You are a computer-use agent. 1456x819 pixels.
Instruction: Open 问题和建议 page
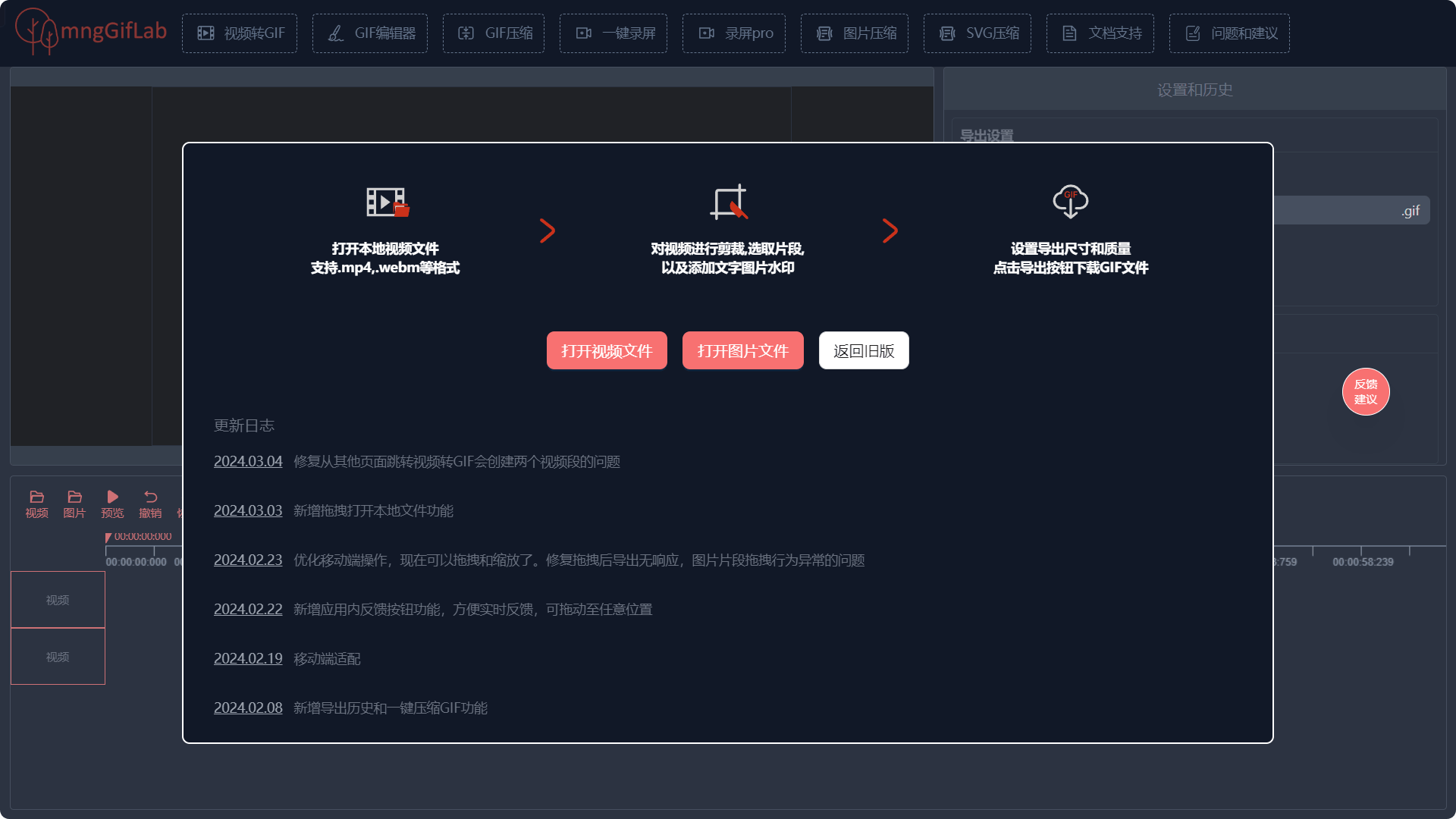(1229, 33)
